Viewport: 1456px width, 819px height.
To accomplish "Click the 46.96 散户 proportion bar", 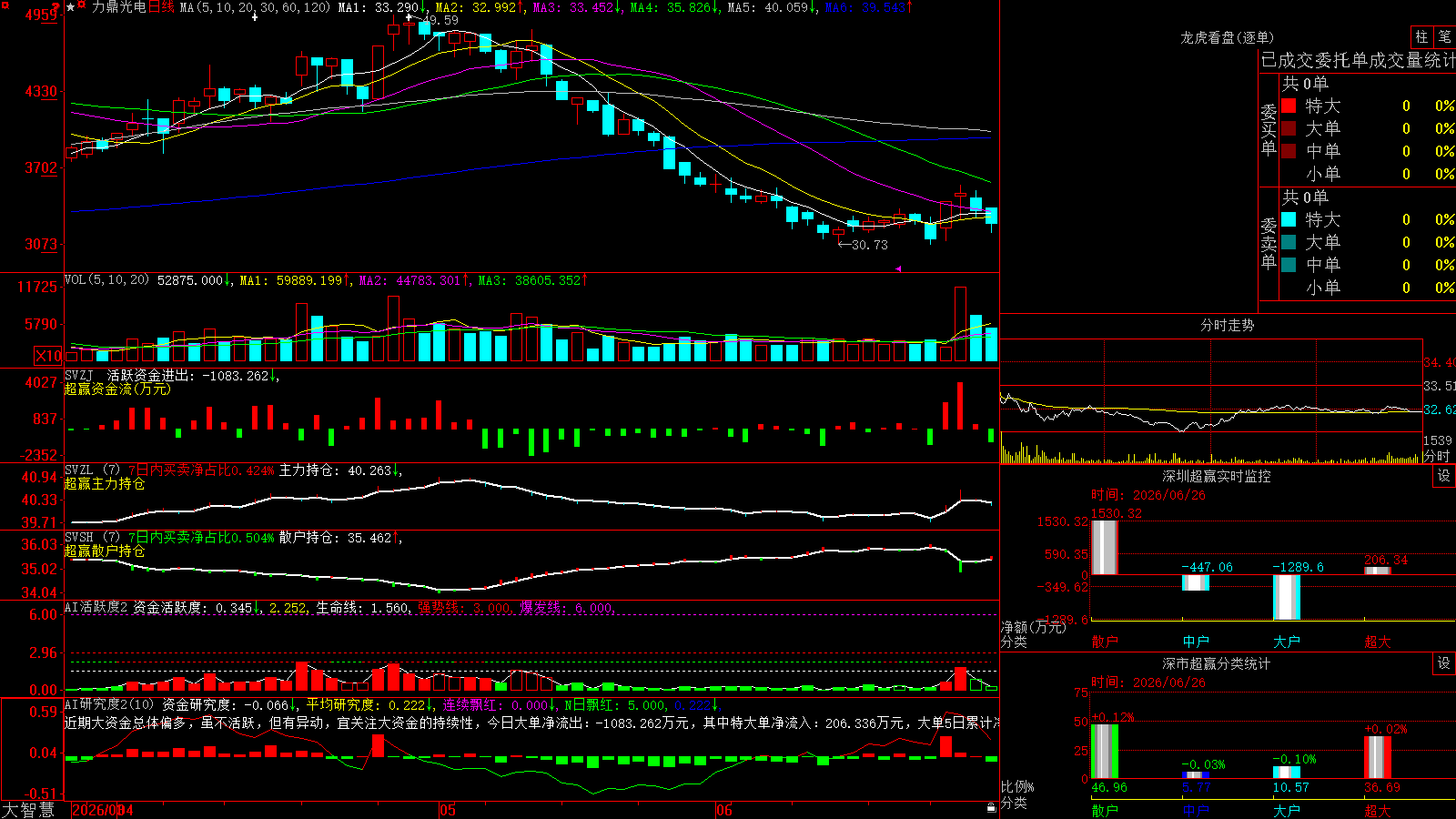I will (x=1104, y=752).
